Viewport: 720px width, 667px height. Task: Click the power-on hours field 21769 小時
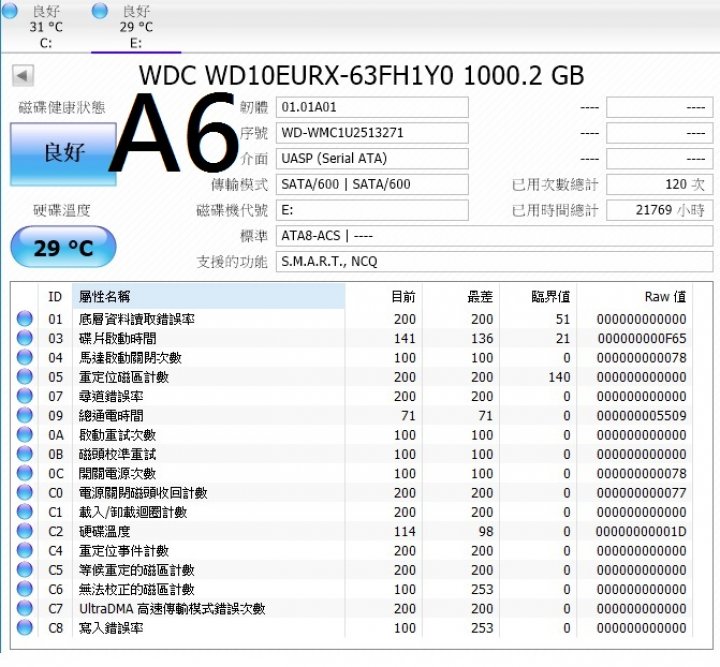pyautogui.click(x=659, y=210)
